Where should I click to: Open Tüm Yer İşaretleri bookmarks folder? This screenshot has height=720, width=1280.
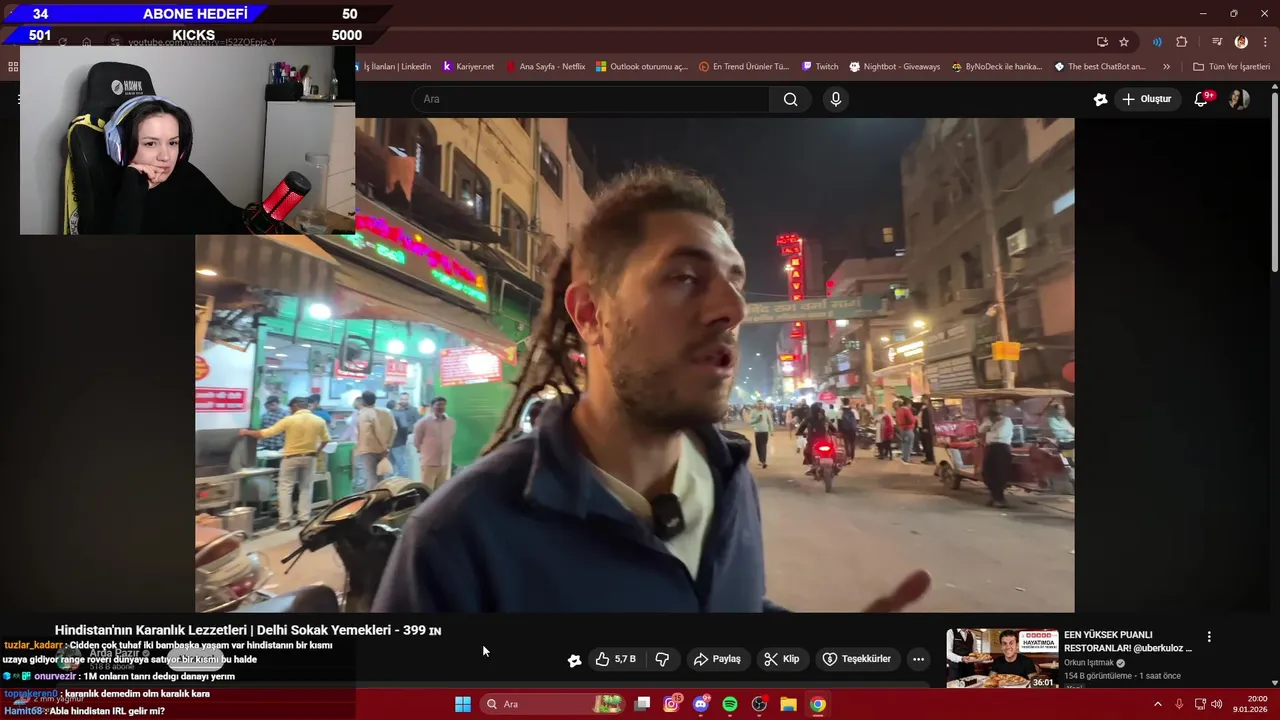(1231, 67)
